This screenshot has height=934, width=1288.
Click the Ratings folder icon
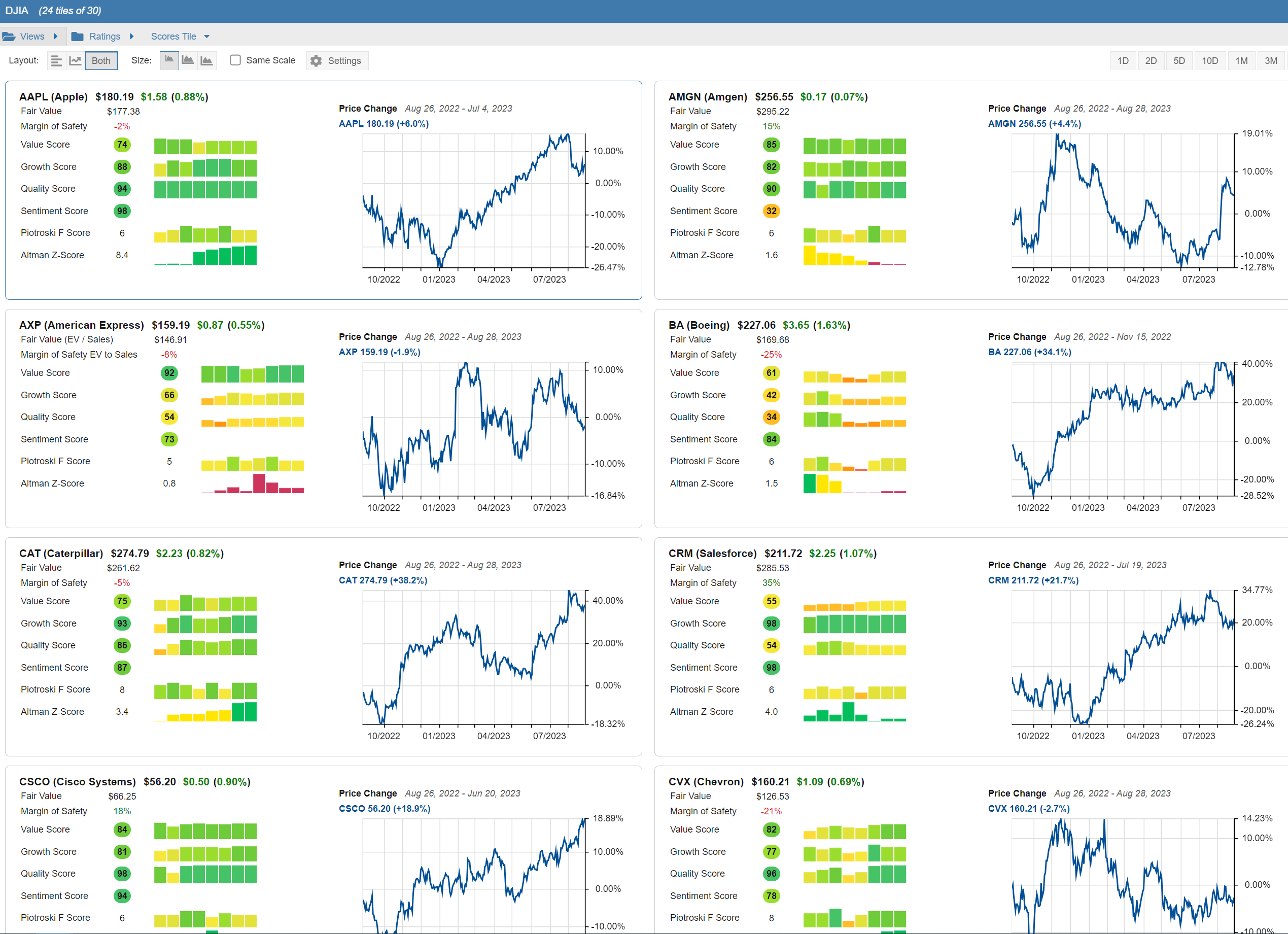(78, 37)
